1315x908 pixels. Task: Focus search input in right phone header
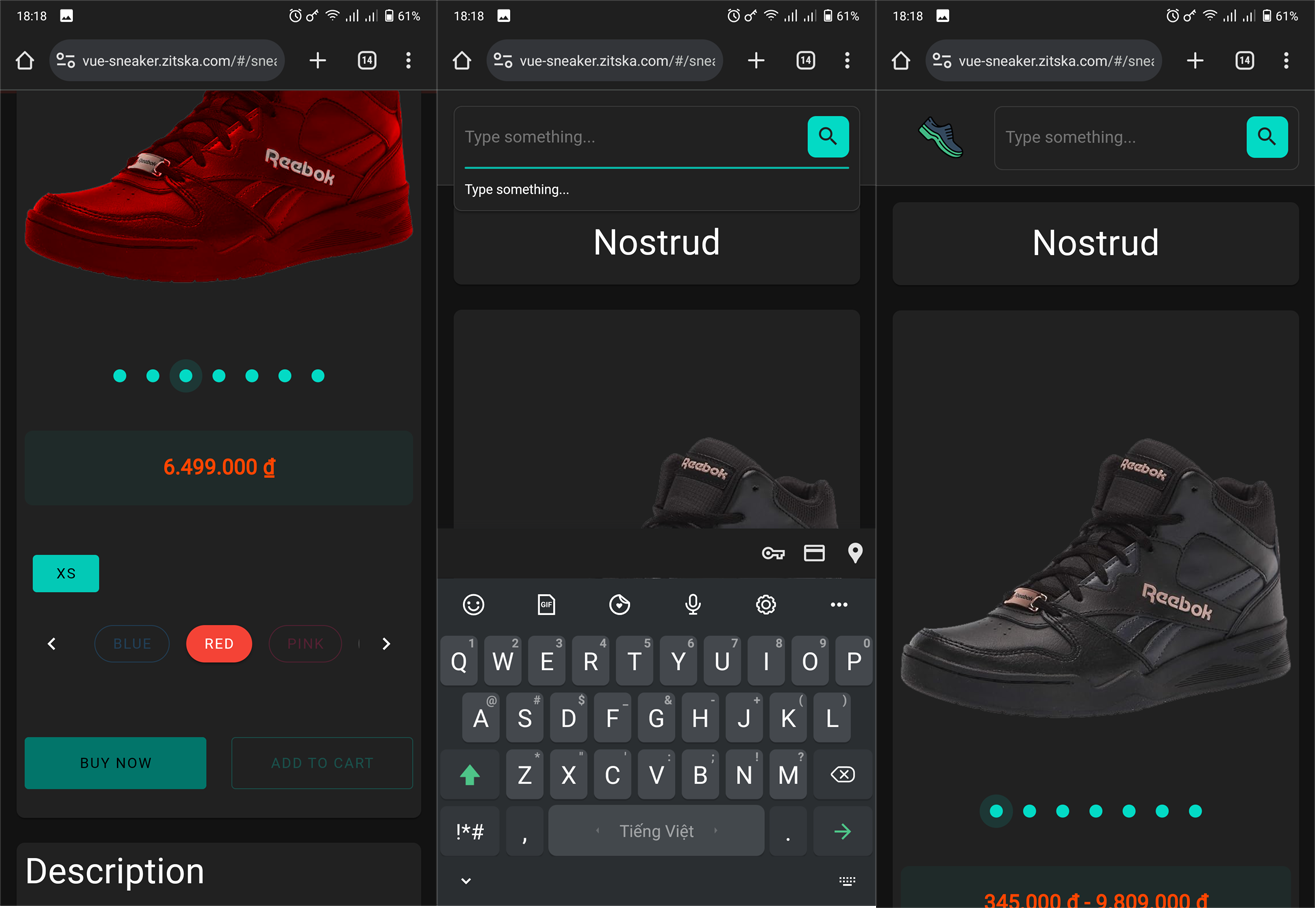1120,137
